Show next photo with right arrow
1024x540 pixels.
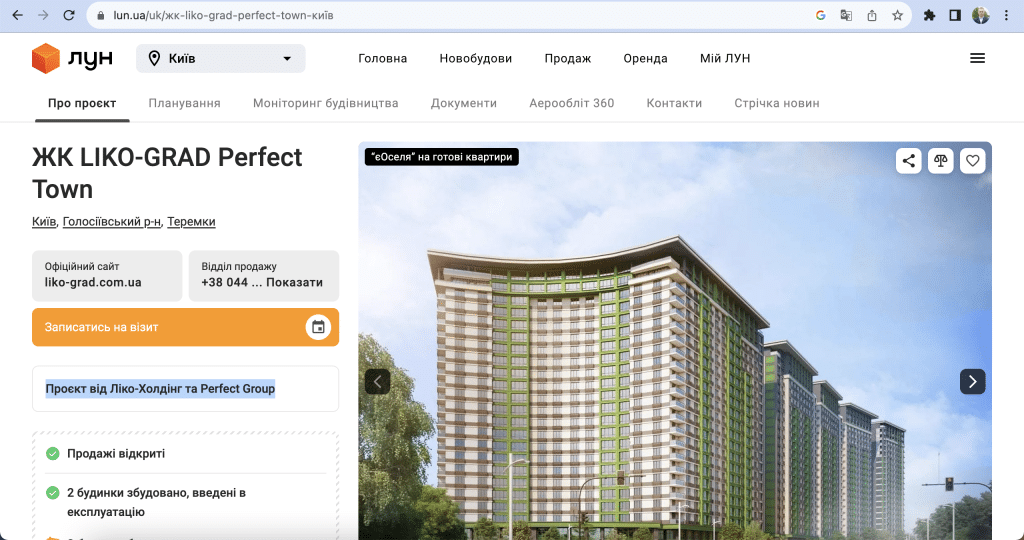(x=972, y=381)
